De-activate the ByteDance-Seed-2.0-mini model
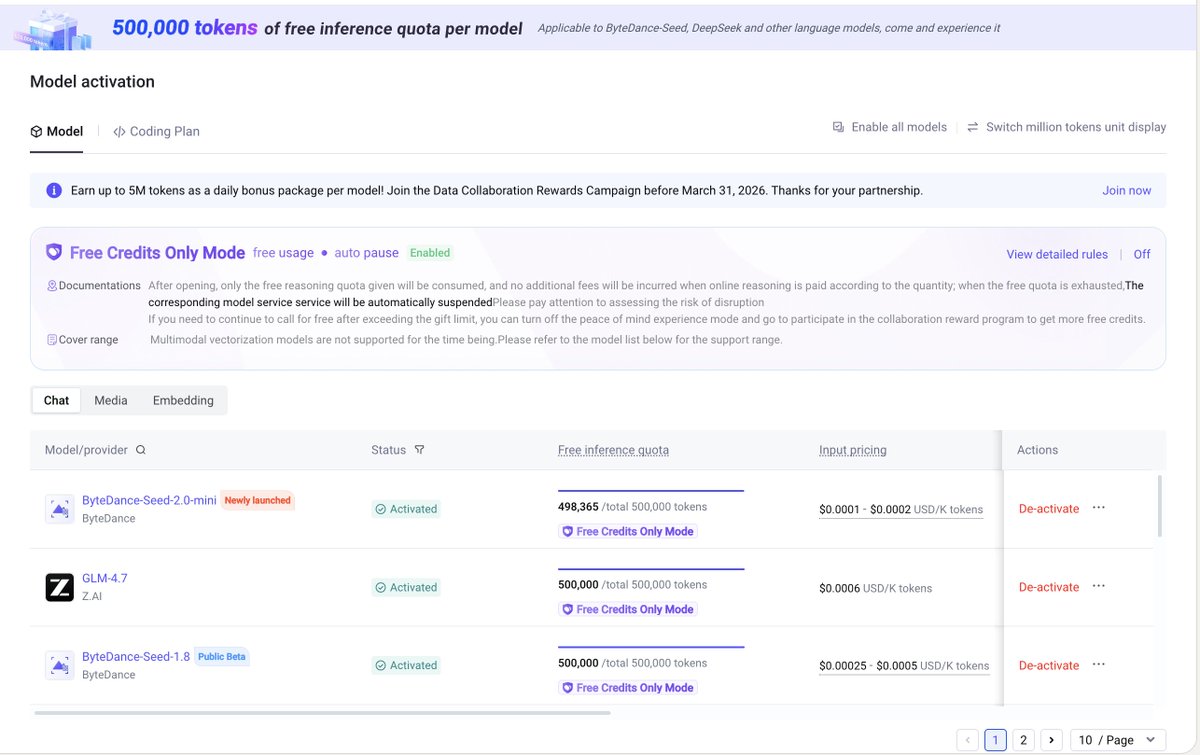1200x755 pixels. [1049, 509]
